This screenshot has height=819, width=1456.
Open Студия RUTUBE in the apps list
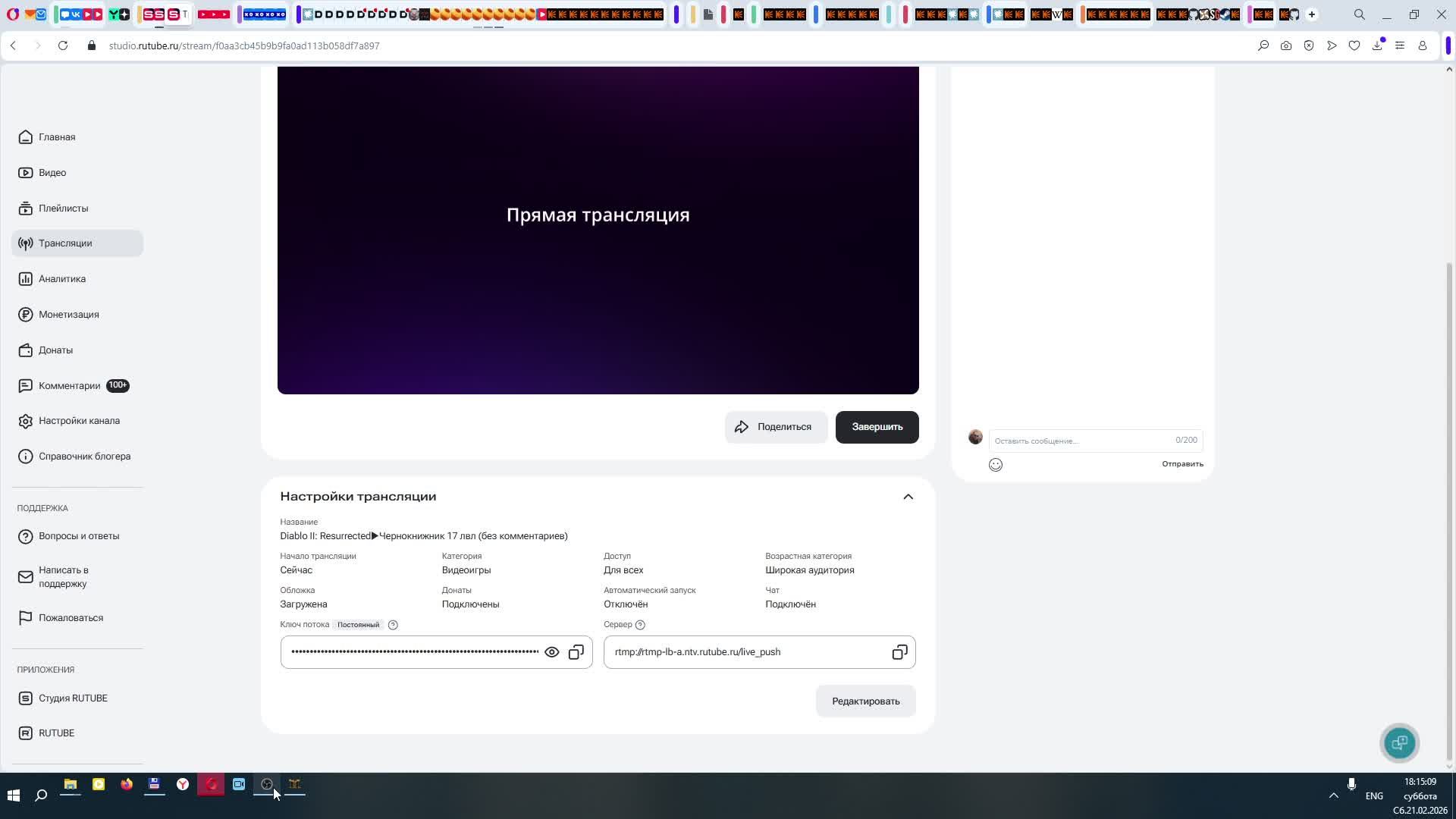(73, 698)
